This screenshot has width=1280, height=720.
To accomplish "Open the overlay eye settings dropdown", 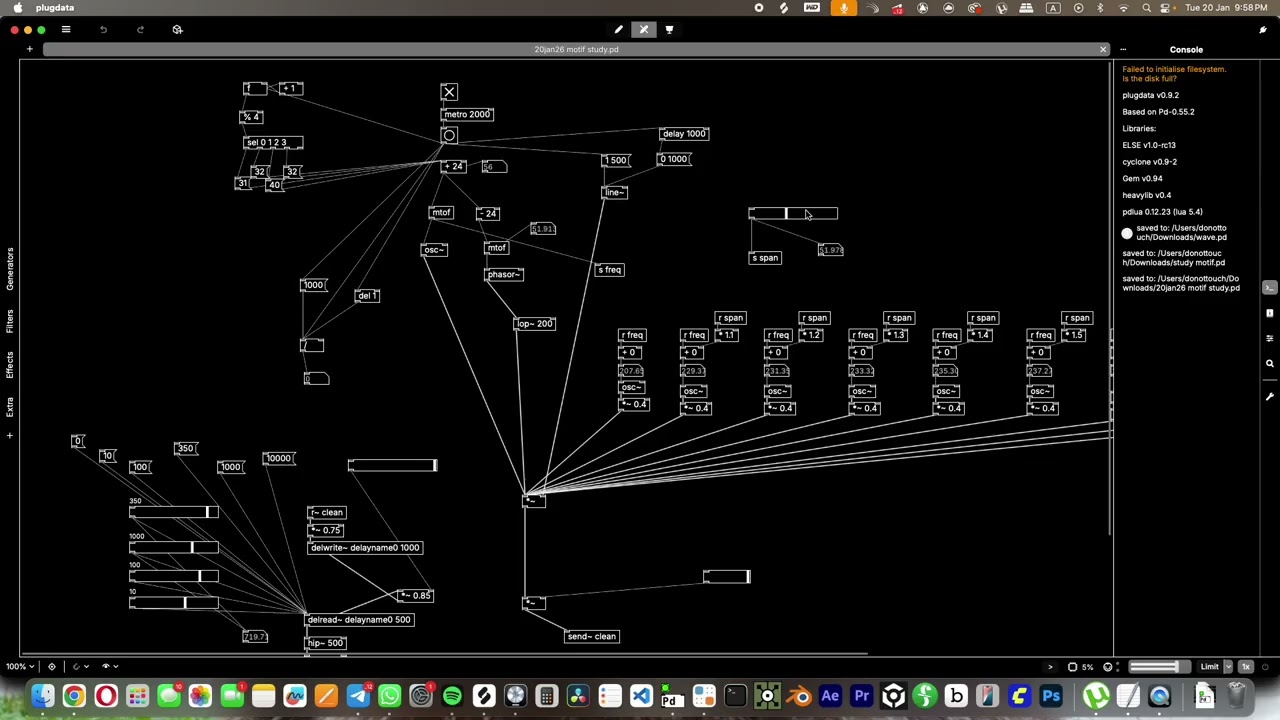I will tap(108, 667).
